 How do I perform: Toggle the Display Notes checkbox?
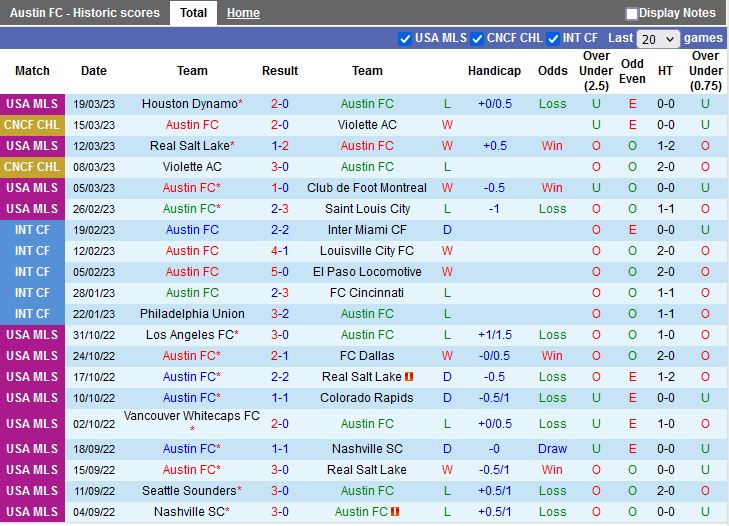click(x=631, y=13)
